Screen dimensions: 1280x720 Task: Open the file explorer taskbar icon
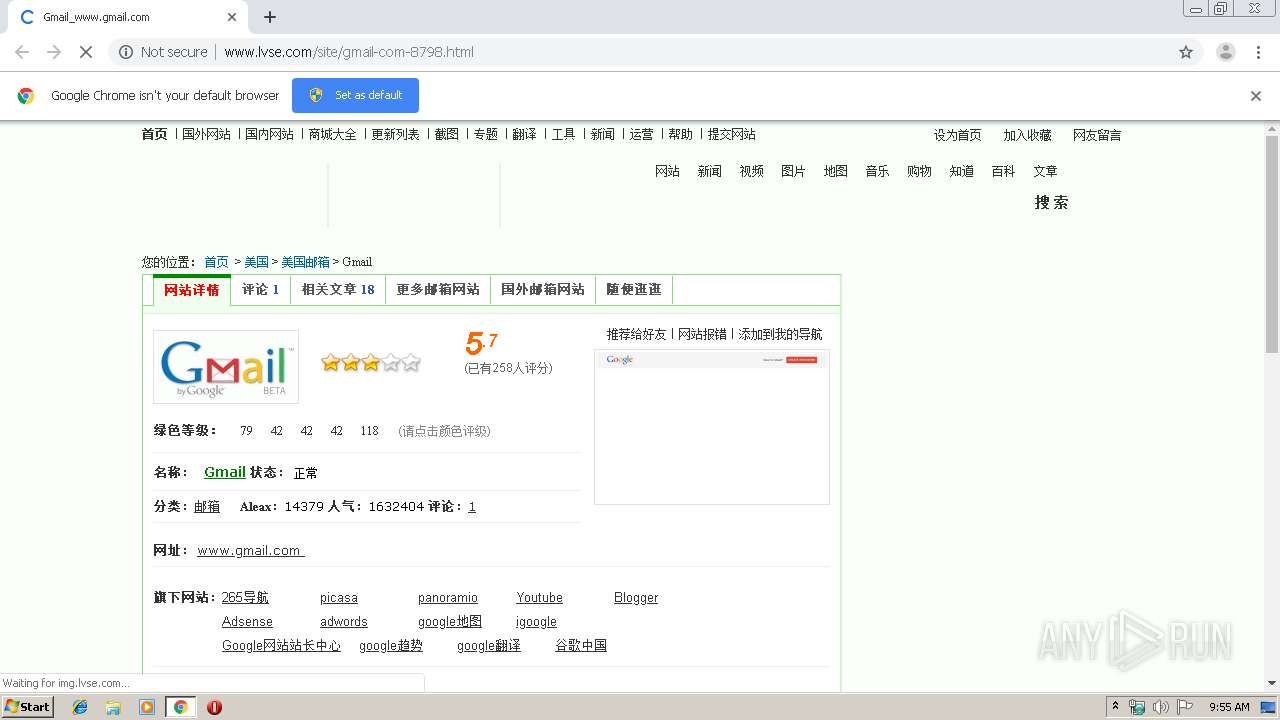tap(113, 707)
